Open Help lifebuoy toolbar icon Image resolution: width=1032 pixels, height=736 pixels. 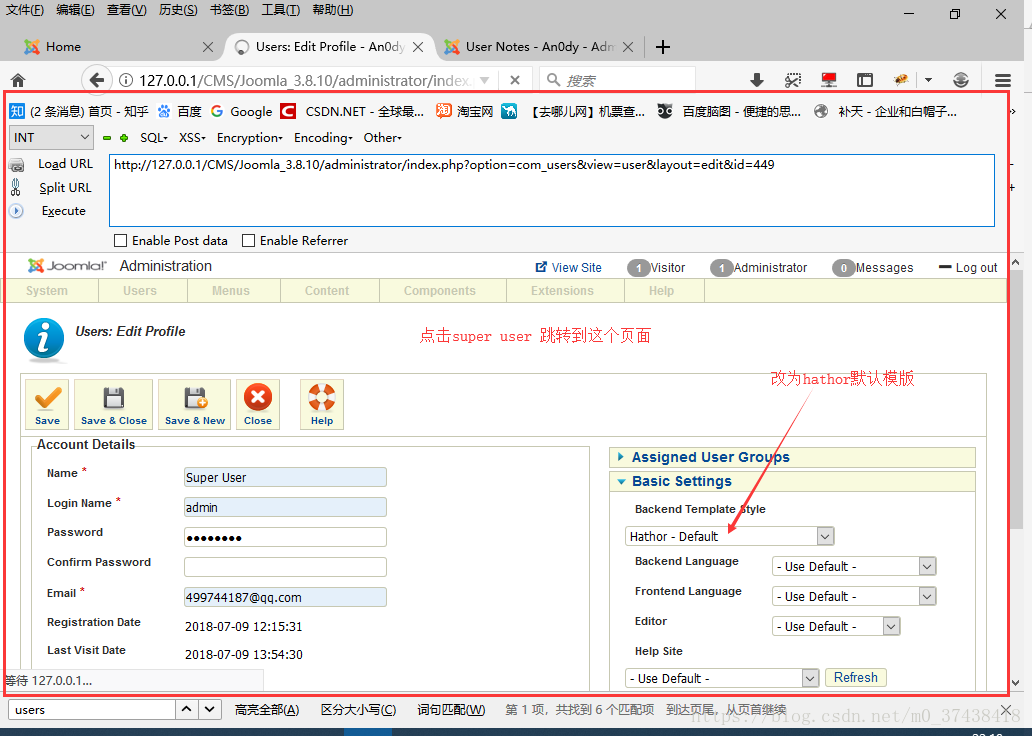(322, 404)
